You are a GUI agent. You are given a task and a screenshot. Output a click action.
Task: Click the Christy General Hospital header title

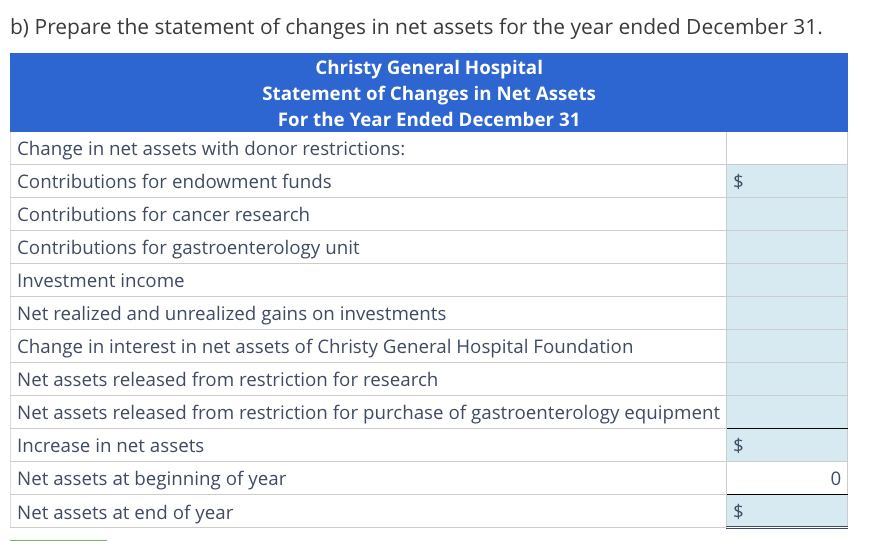tap(429, 68)
